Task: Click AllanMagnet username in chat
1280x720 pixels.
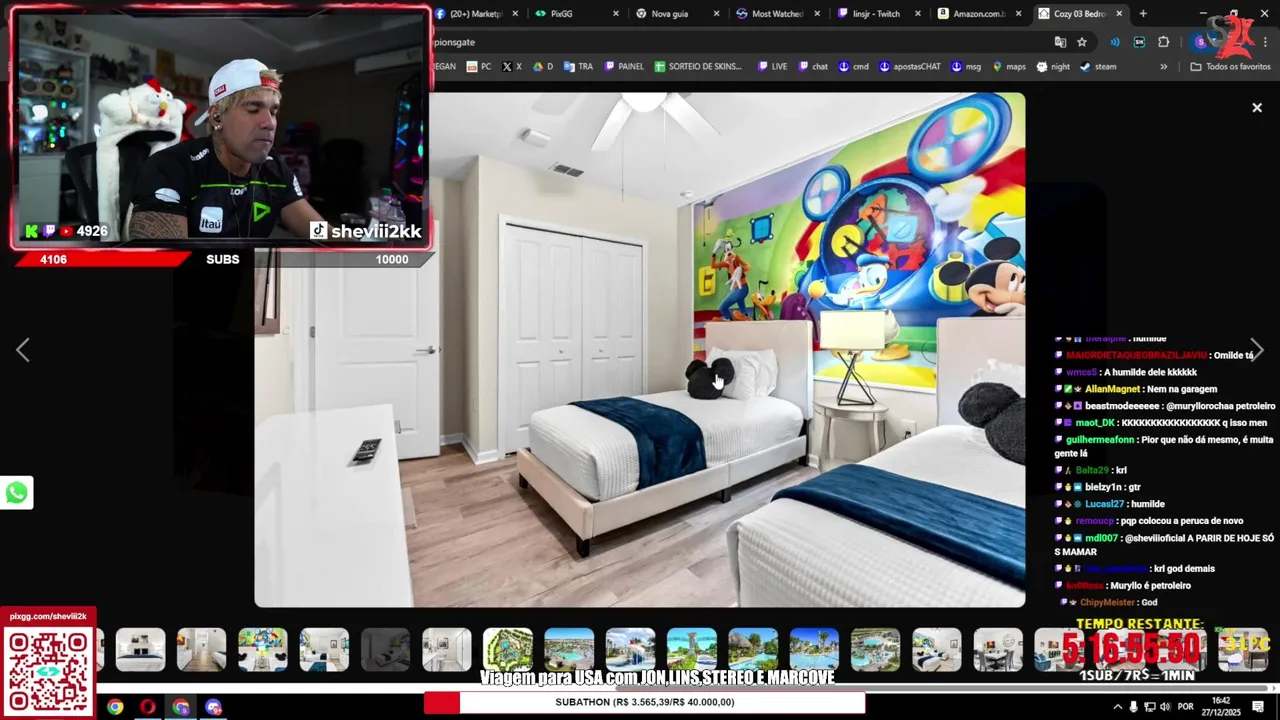Action: pyautogui.click(x=1112, y=389)
